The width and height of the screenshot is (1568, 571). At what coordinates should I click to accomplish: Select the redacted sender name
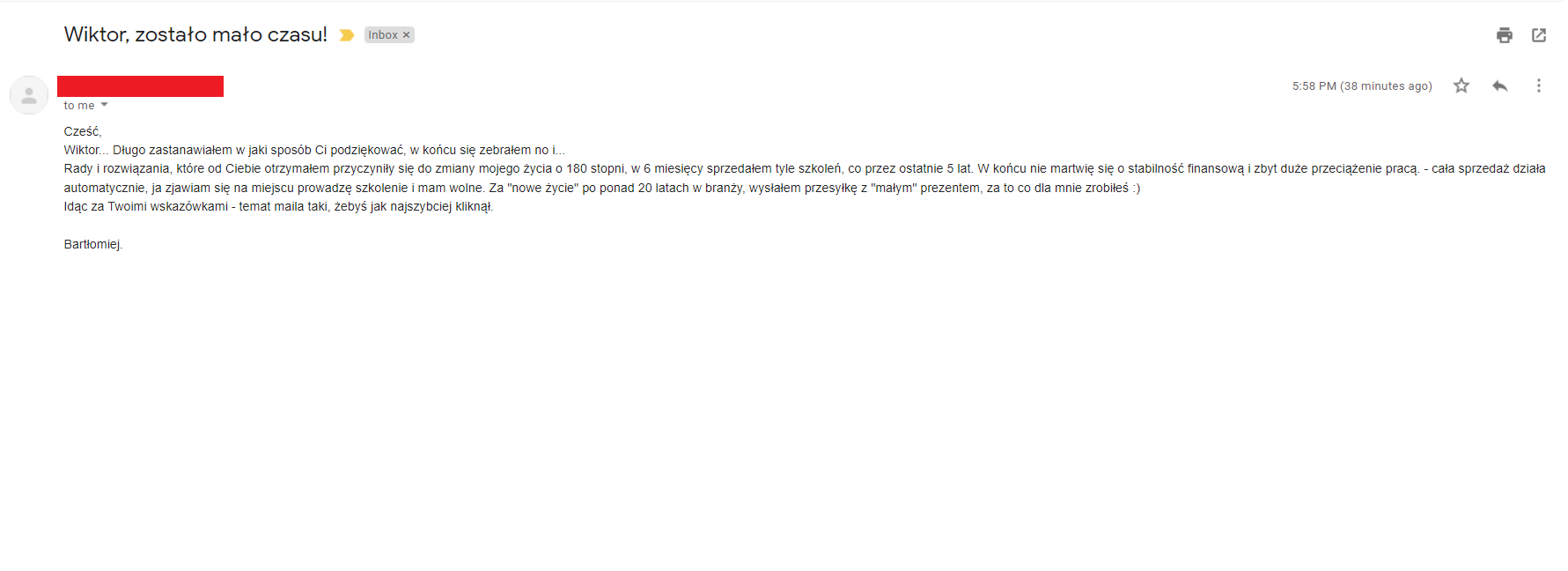(x=140, y=85)
